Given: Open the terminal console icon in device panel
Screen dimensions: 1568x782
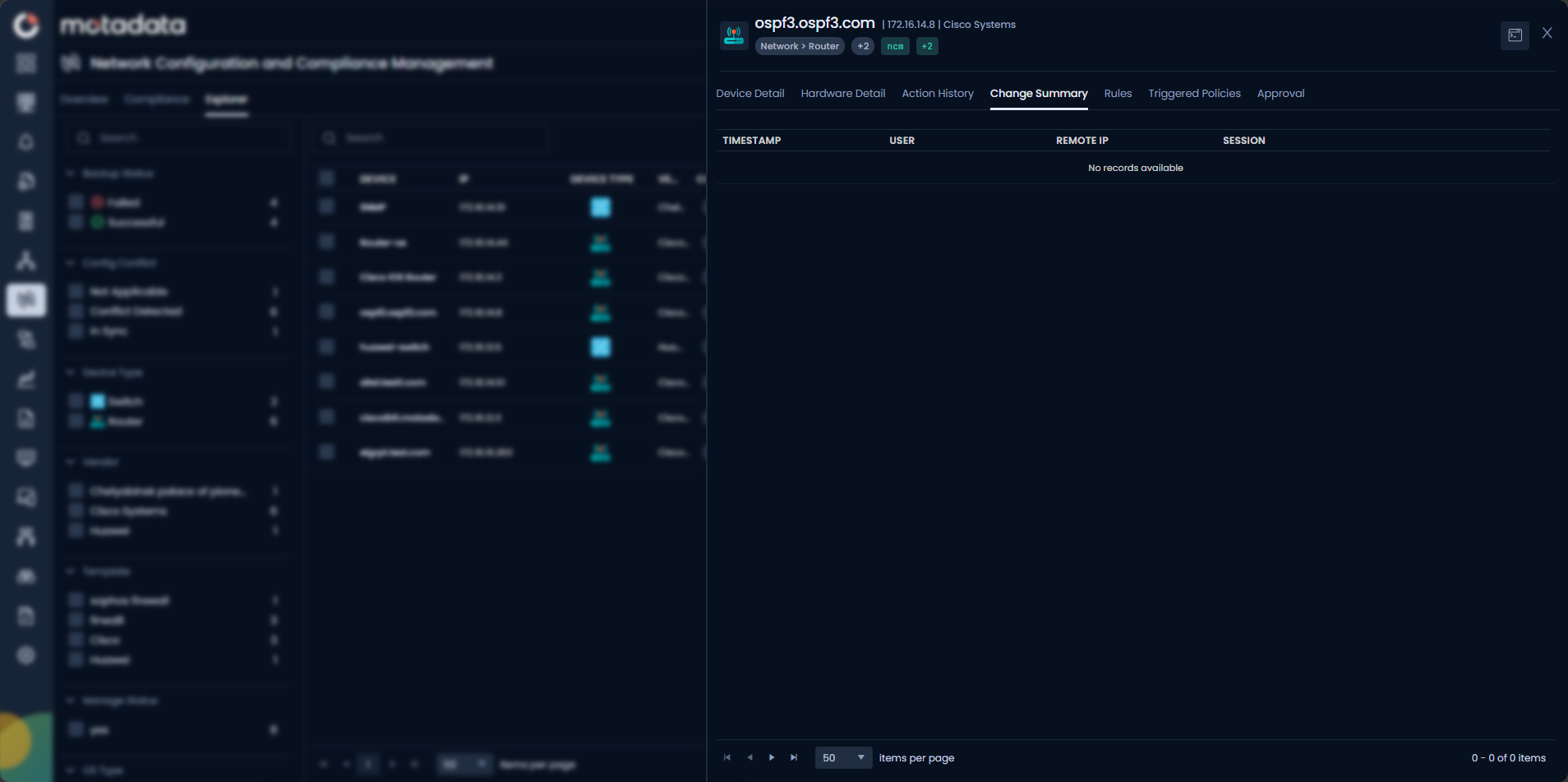Looking at the screenshot, I should tap(1515, 35).
